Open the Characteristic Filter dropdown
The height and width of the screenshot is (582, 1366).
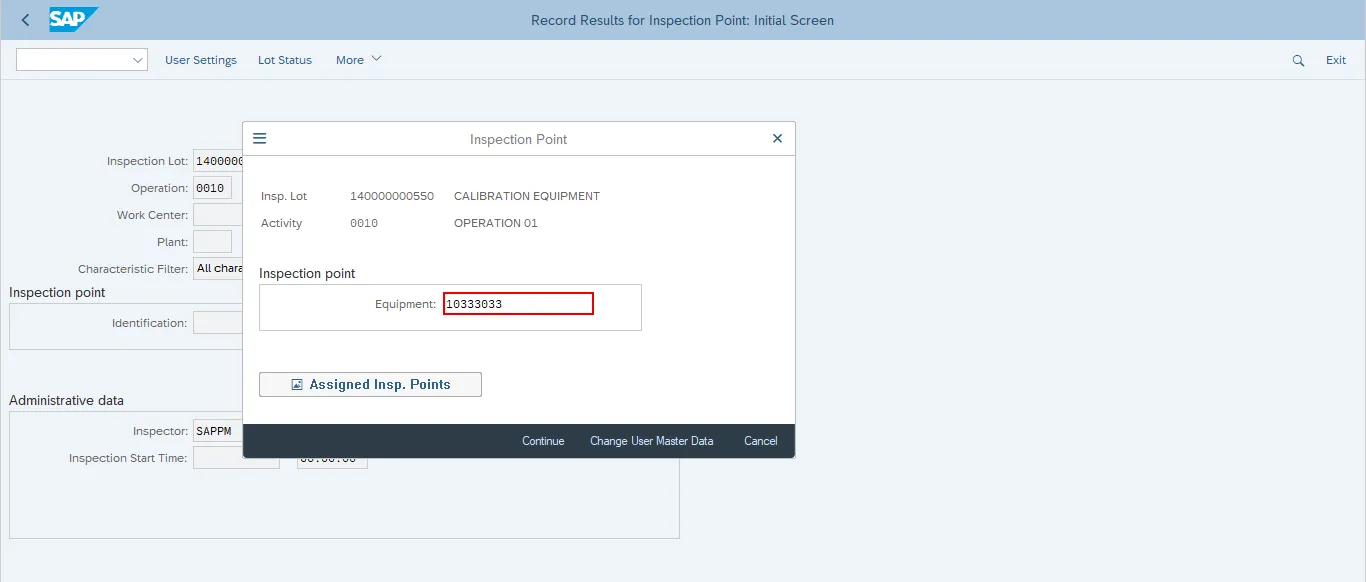pos(218,268)
